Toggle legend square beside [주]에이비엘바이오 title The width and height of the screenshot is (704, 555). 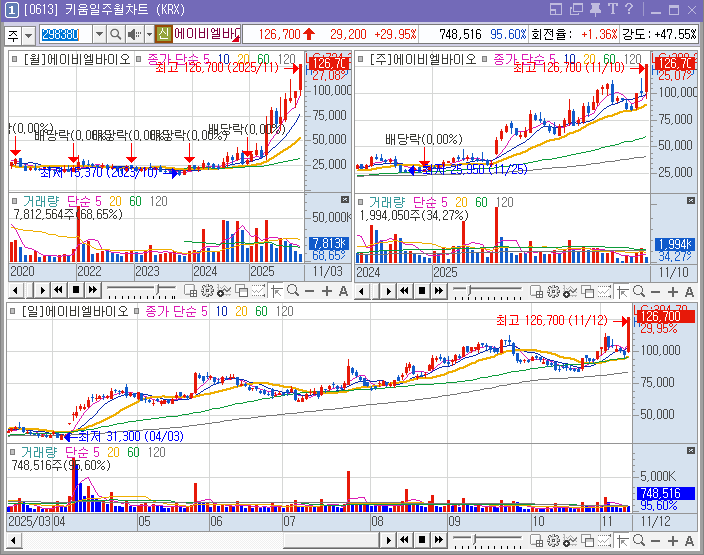coord(361,59)
